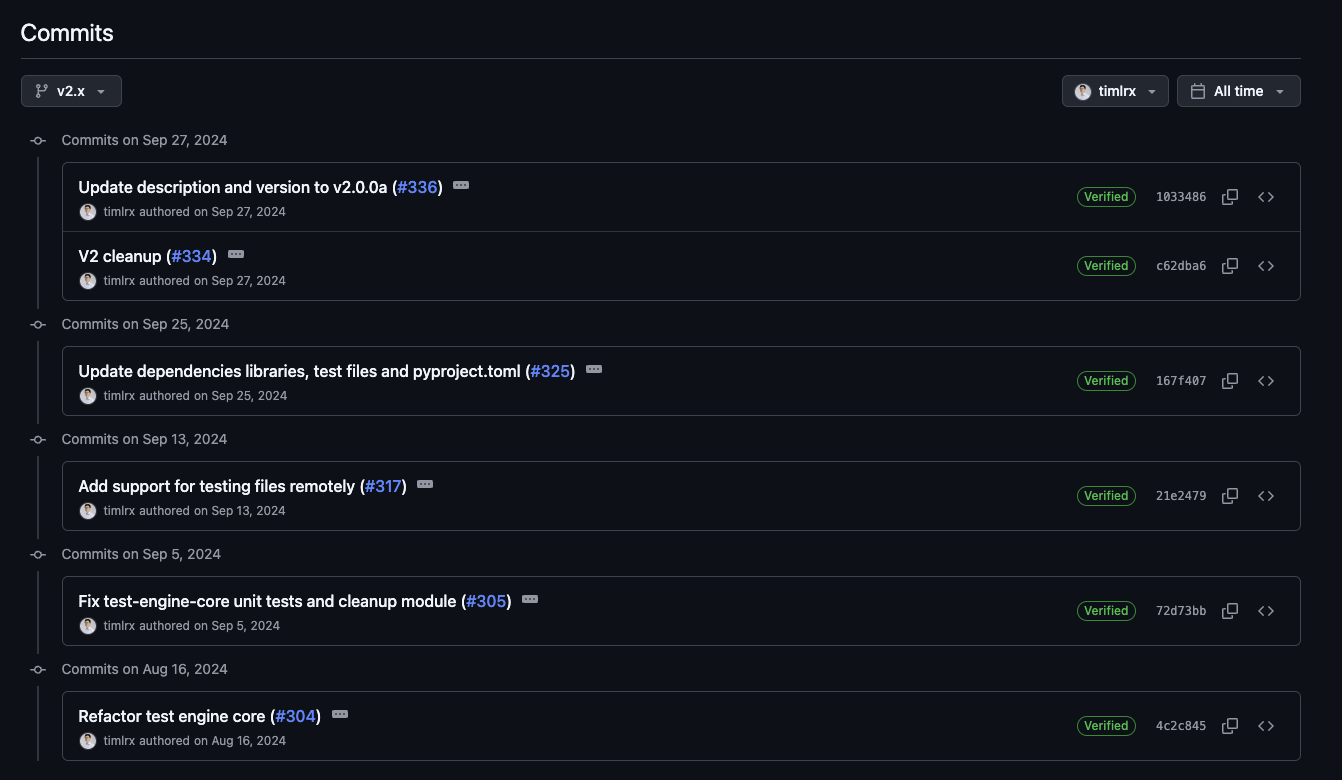The image size is (1342, 780).
Task: Open the v2.x branch selector dropdown
Action: click(71, 91)
